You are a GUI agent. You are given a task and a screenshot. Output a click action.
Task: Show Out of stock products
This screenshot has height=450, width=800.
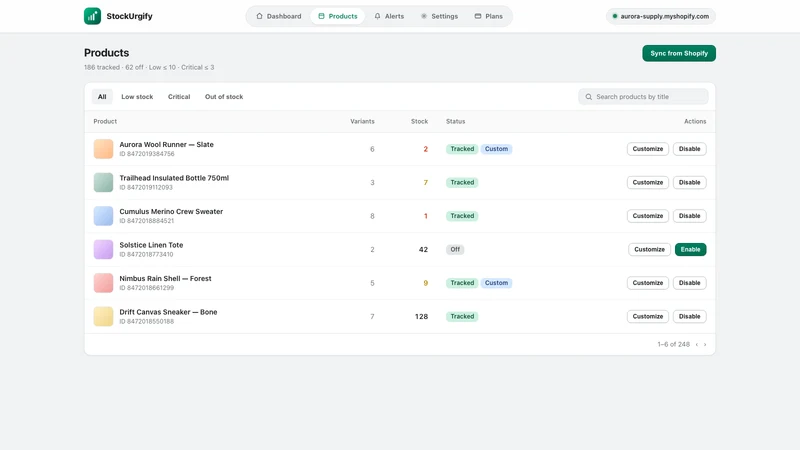point(224,96)
